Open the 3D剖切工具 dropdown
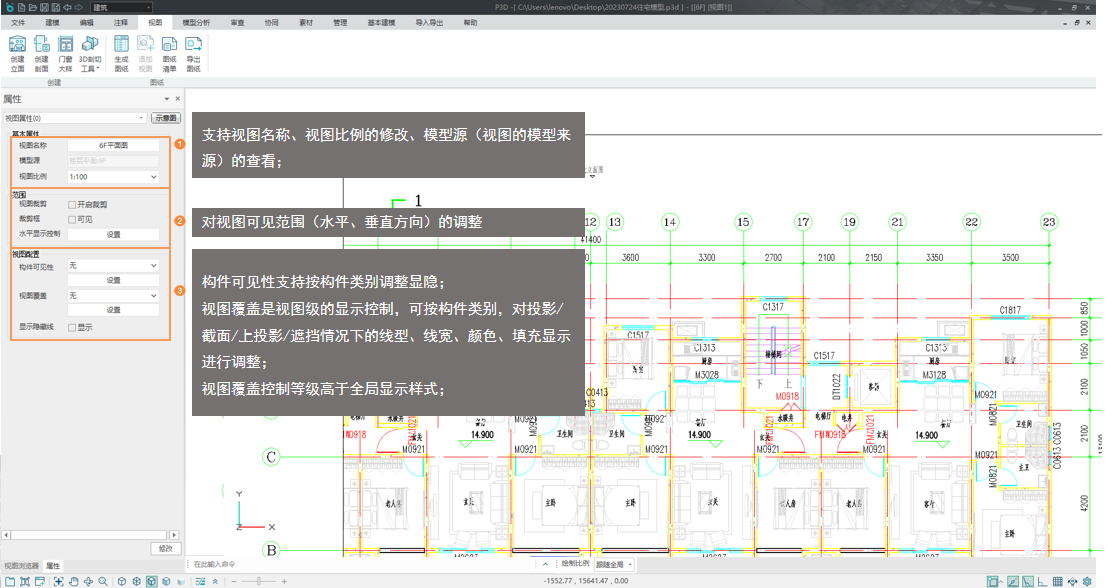The width and height of the screenshot is (1107, 588). pos(90,52)
